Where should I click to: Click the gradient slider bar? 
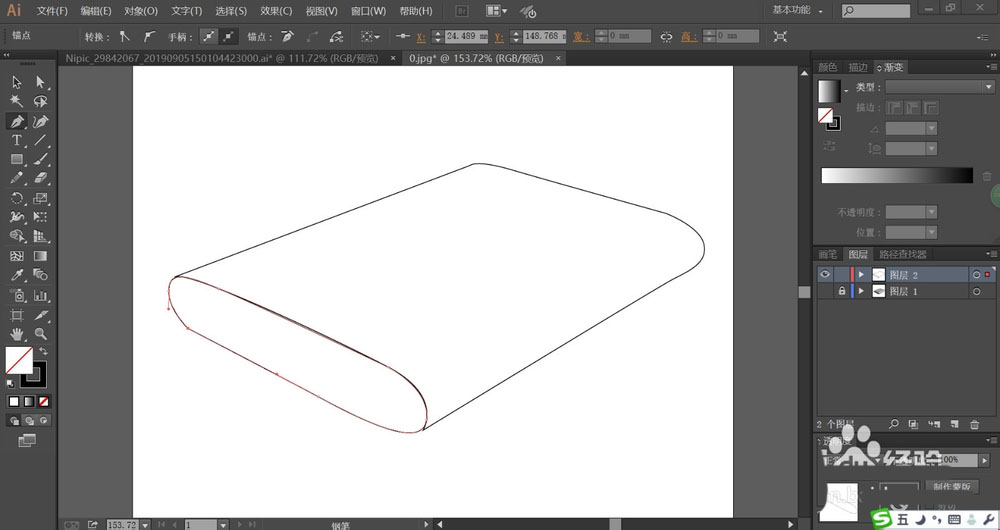[897, 175]
